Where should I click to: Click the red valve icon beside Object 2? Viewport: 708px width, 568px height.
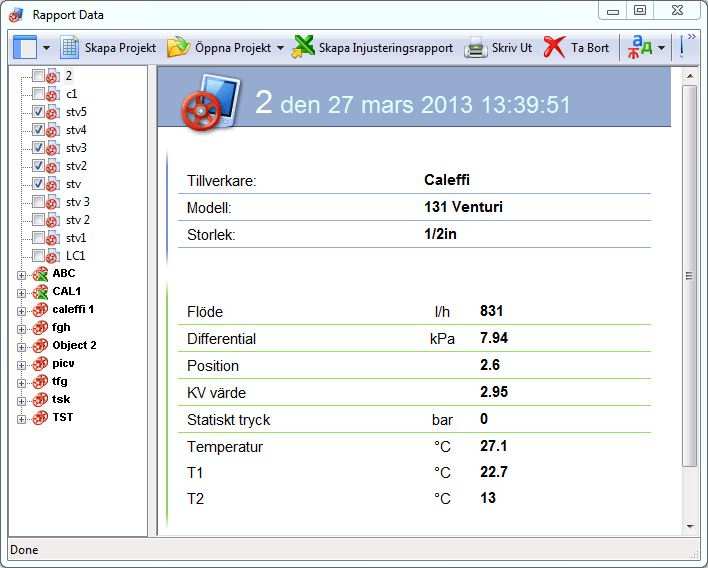click(40, 346)
